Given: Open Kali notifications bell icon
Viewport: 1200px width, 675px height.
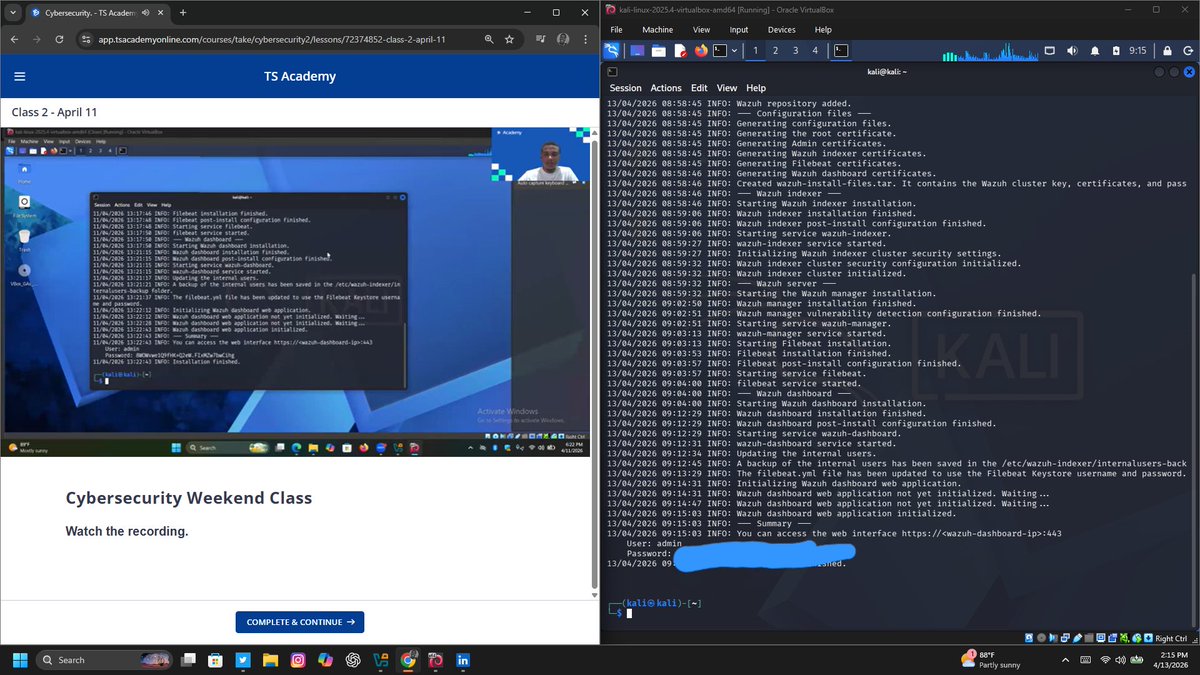Looking at the screenshot, I should (x=1094, y=50).
